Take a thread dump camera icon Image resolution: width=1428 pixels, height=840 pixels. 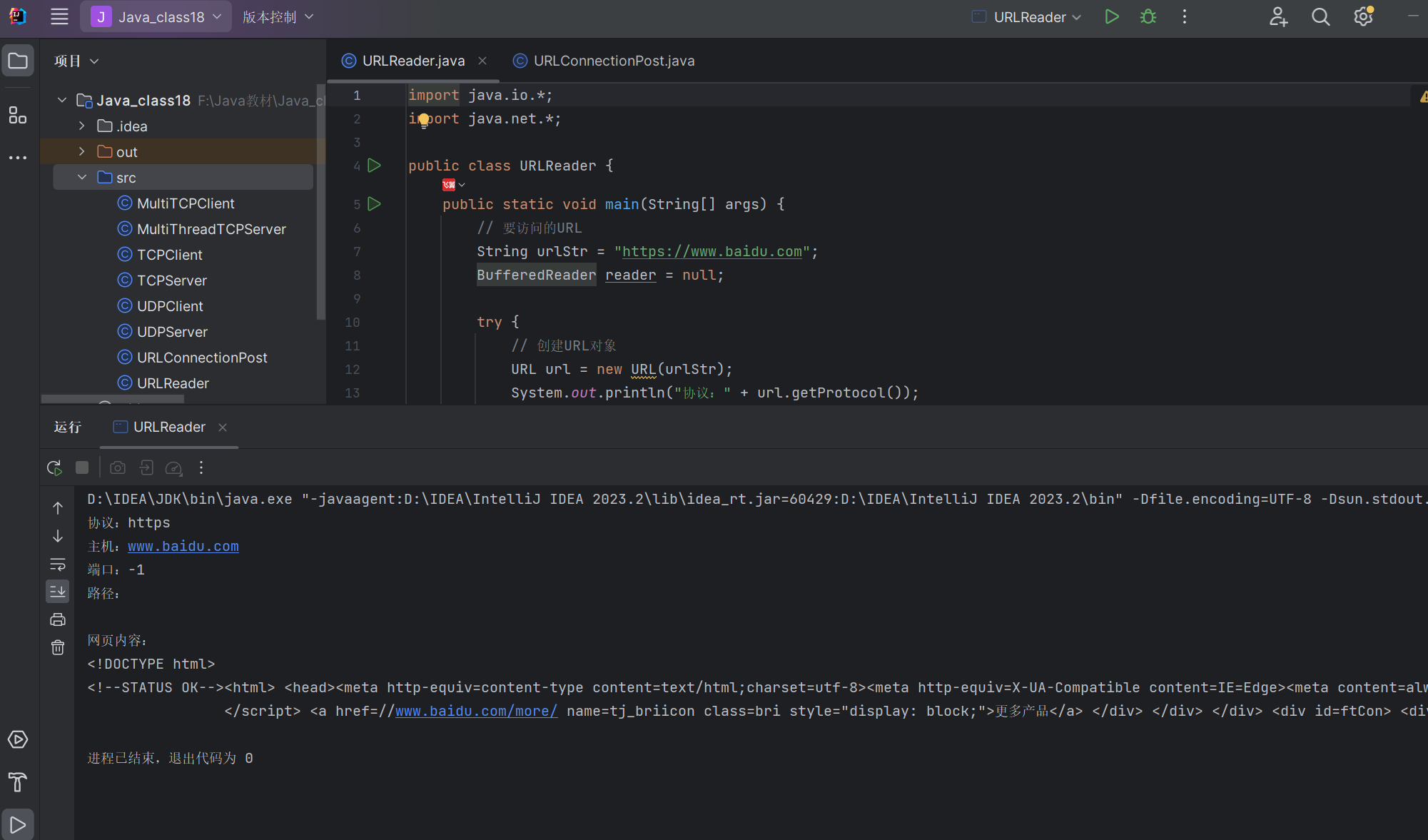coord(118,467)
